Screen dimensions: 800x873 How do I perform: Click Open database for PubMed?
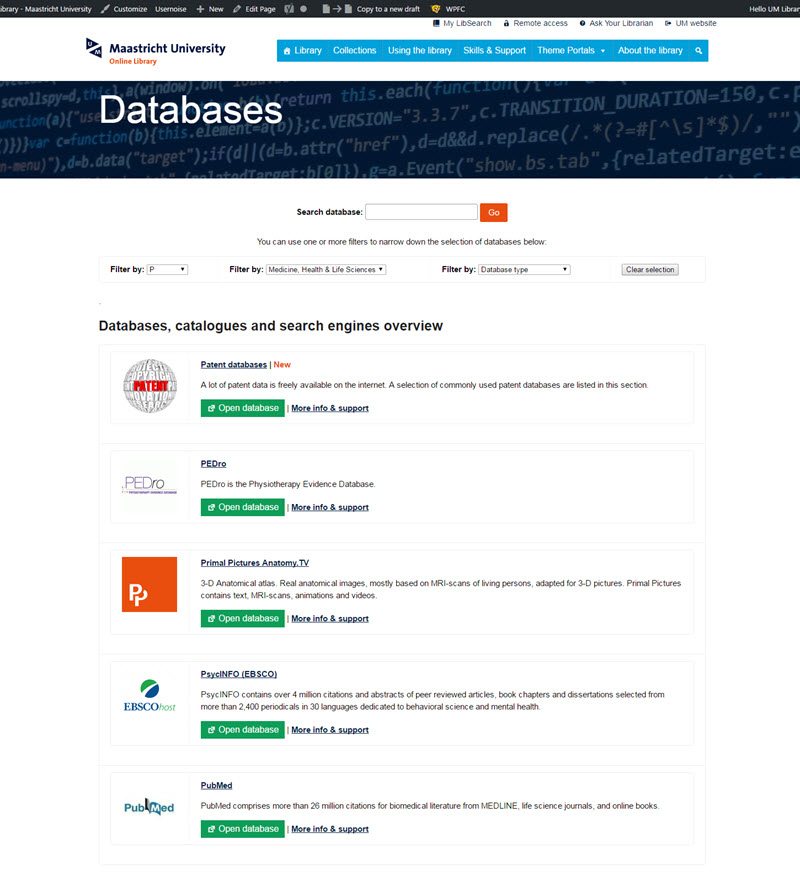click(x=243, y=829)
